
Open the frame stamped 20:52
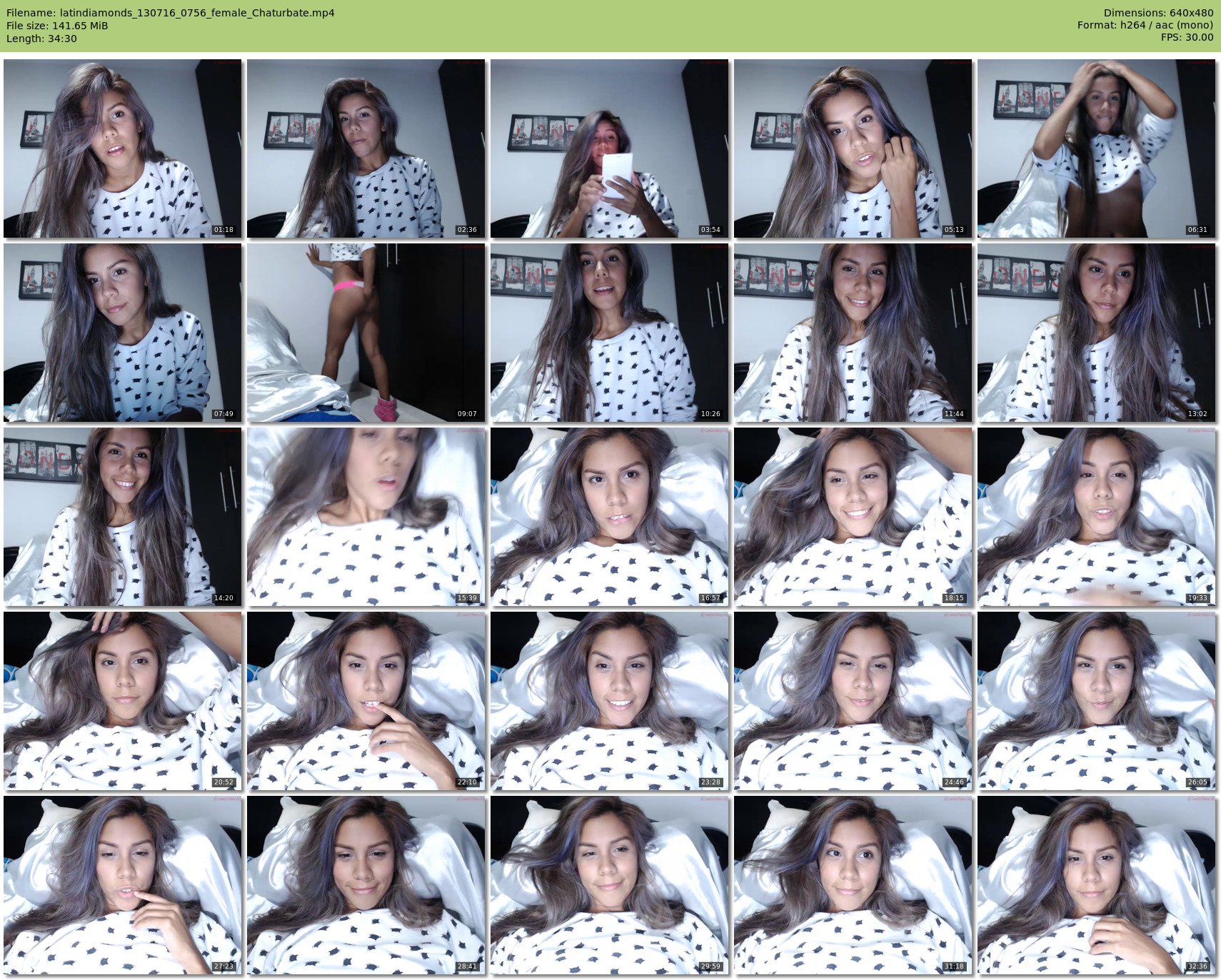click(122, 701)
